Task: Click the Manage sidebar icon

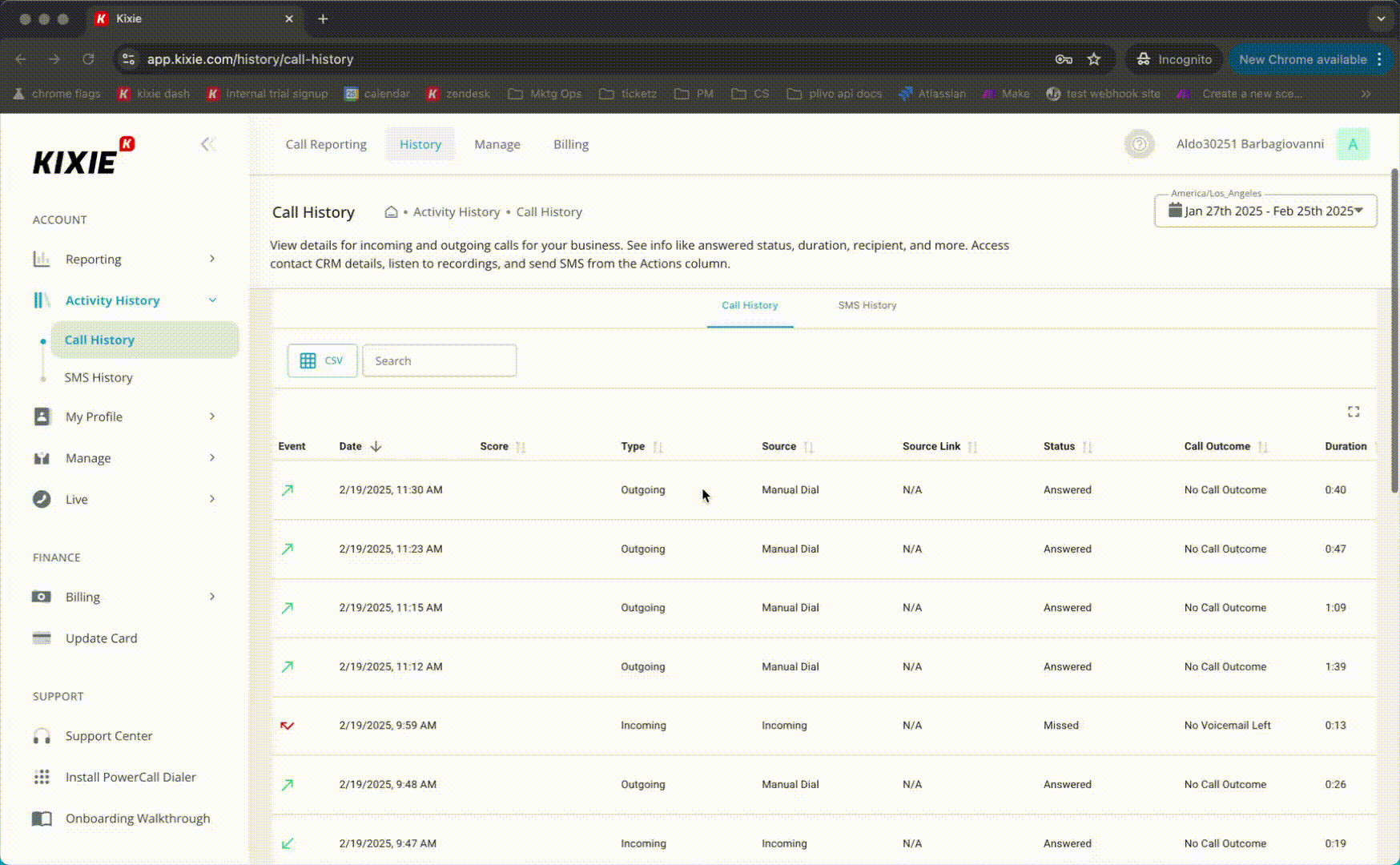Action: click(x=42, y=458)
